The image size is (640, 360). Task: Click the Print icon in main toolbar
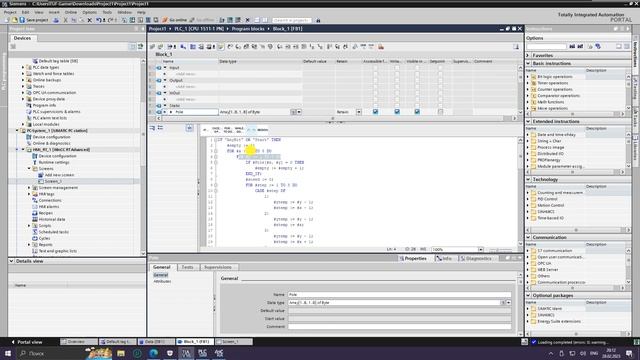pyautogui.click(x=56, y=20)
